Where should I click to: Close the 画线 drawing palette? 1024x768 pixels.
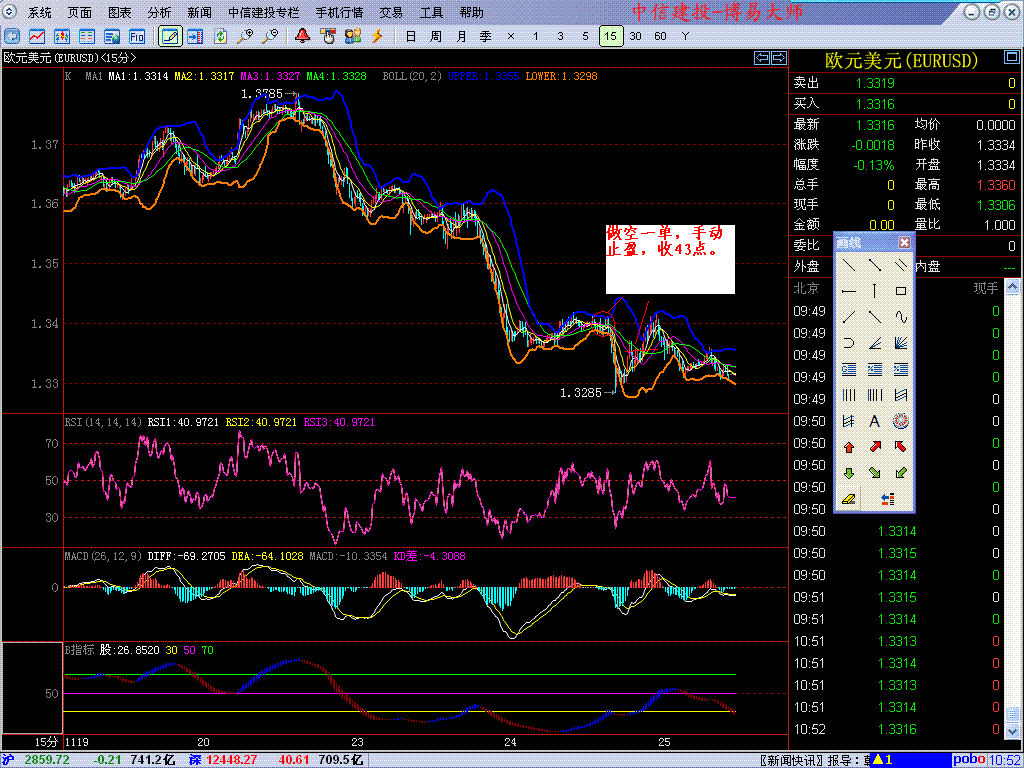click(x=904, y=243)
